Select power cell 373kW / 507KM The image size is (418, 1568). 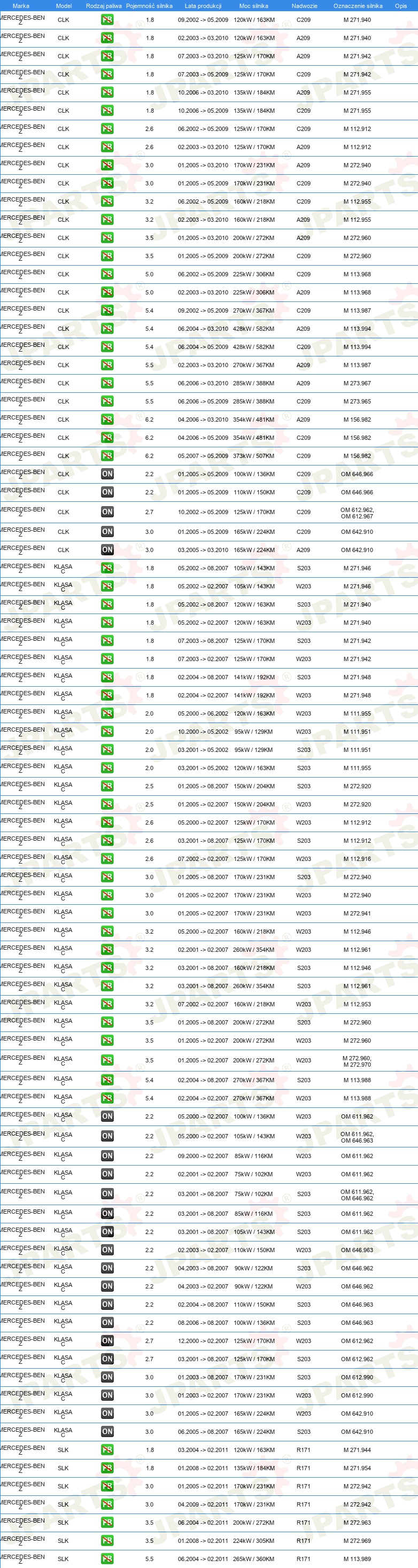pos(254,456)
